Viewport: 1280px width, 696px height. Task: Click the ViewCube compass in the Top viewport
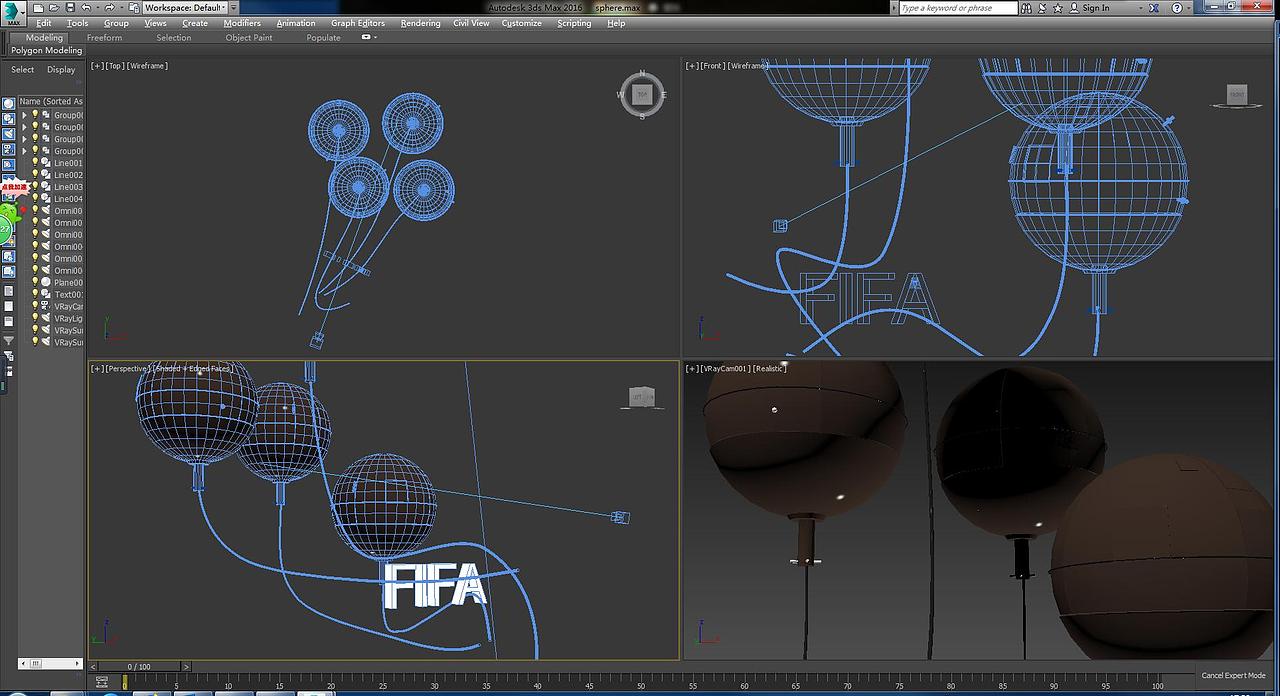tap(642, 95)
